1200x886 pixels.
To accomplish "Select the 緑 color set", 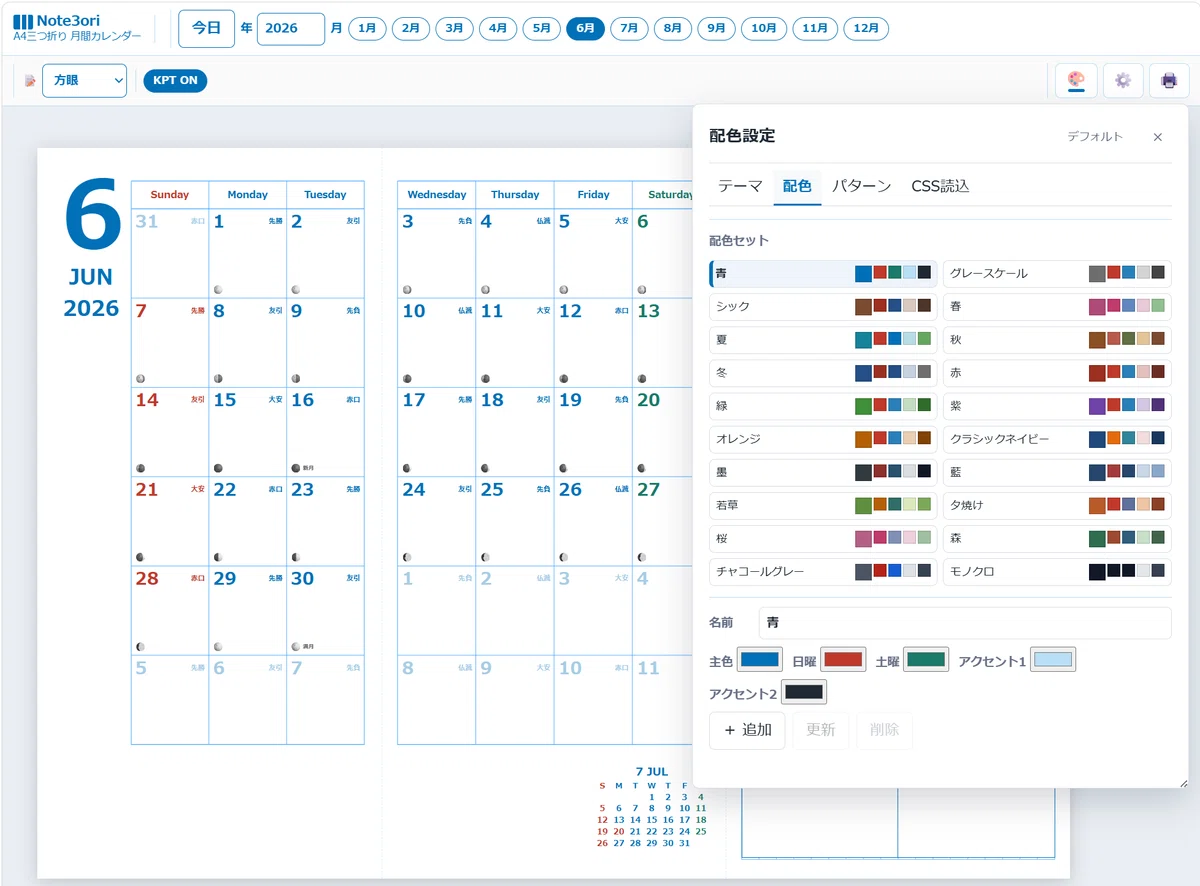I will point(823,406).
